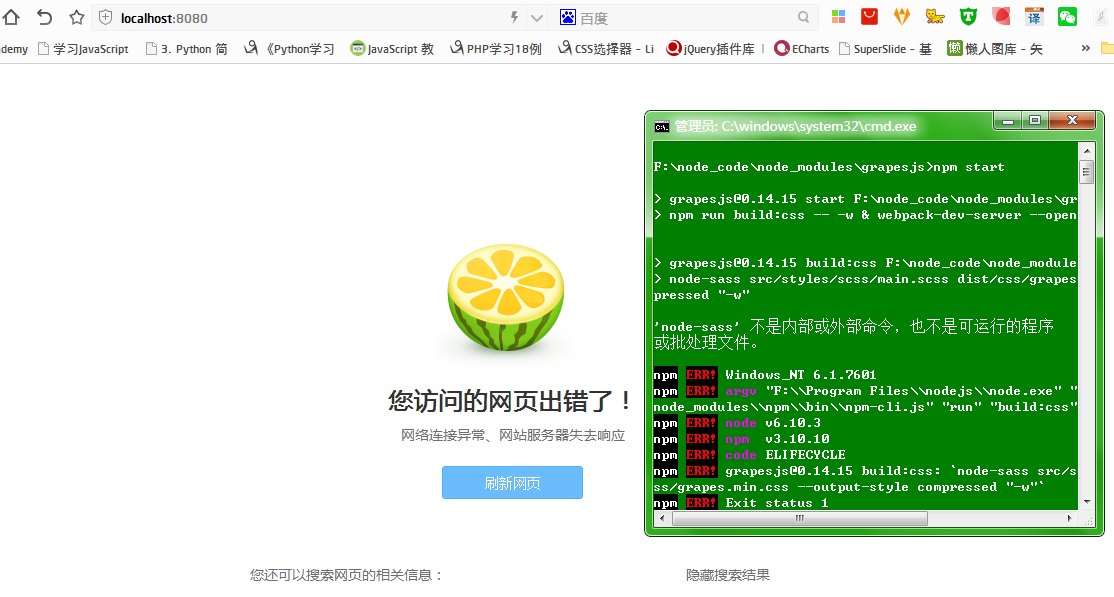Click the favorites star icon
The image size is (1114, 597).
pos(76,17)
